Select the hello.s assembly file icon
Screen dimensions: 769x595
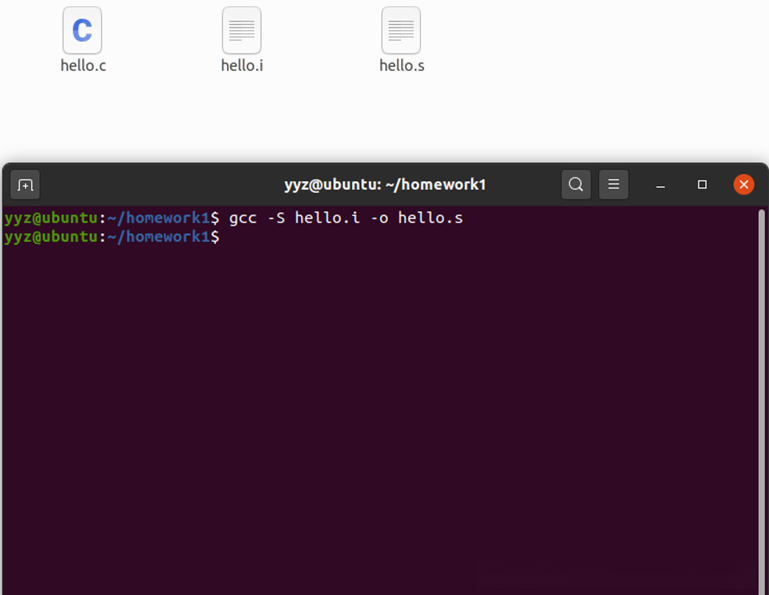(x=401, y=31)
